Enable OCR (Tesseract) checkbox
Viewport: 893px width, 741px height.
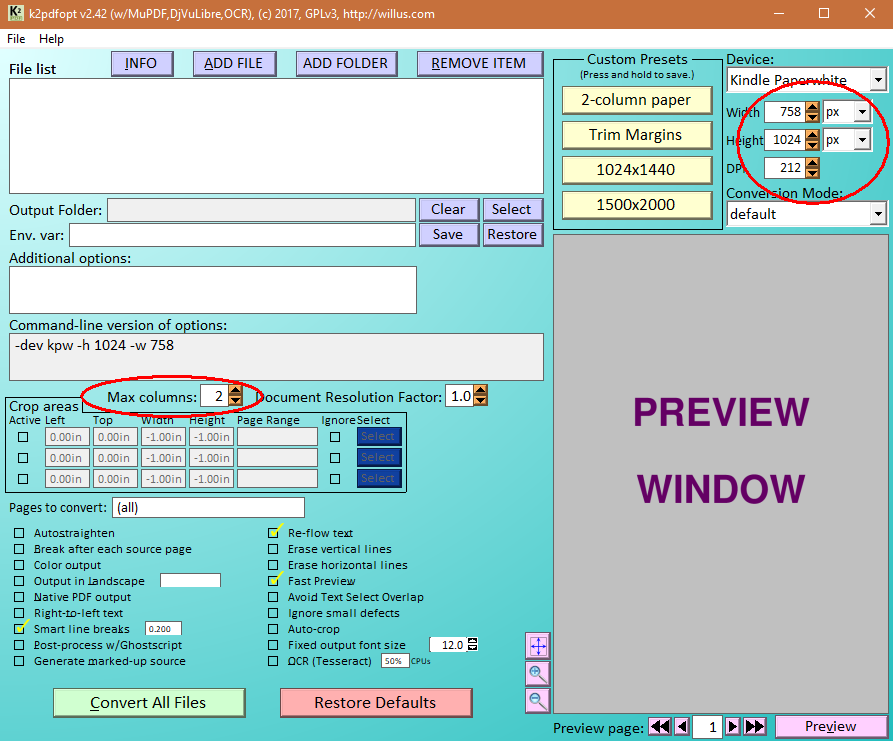pyautogui.click(x=273, y=661)
